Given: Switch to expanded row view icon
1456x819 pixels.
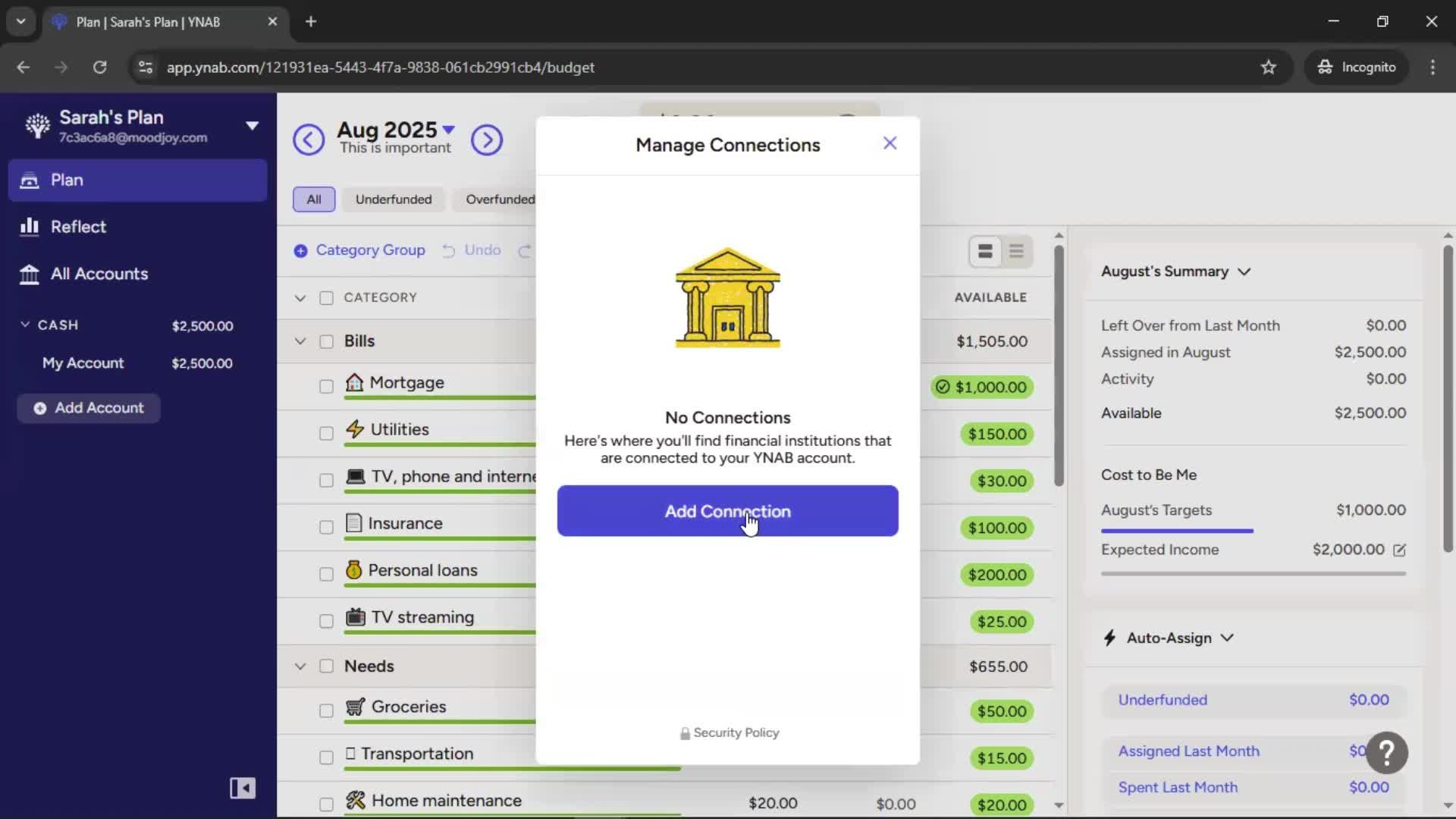Looking at the screenshot, I should coord(985,251).
